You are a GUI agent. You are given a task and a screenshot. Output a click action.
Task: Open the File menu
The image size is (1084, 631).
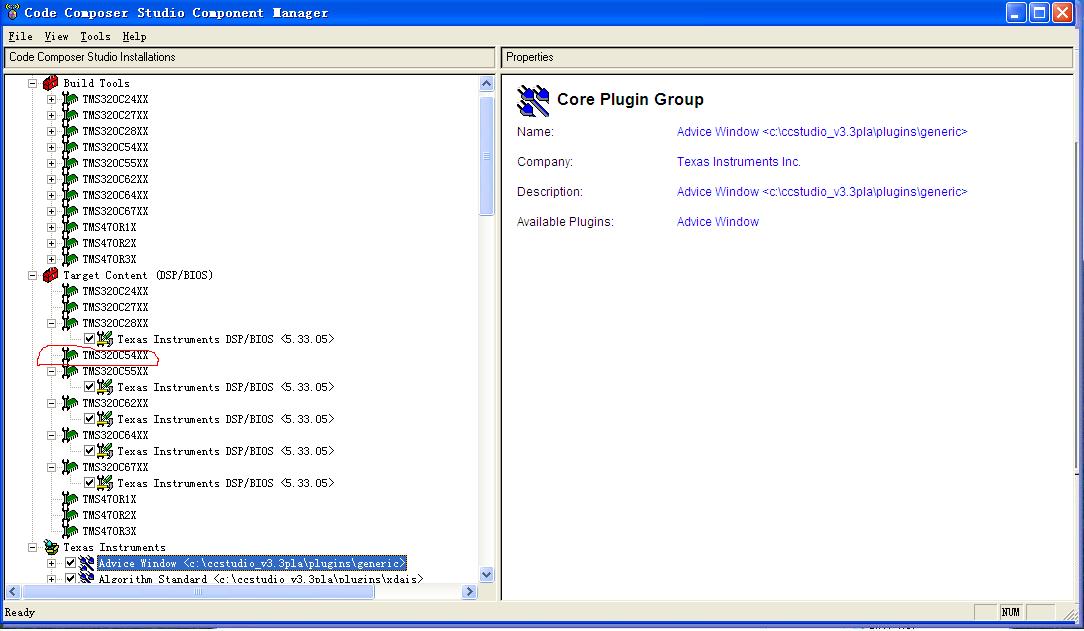20,37
